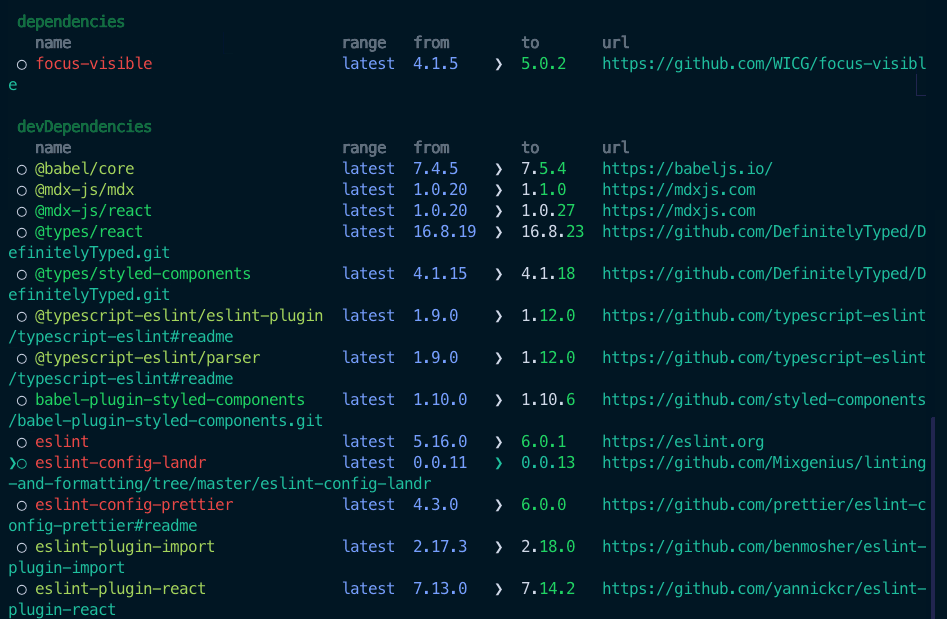Click the eslint-config-landr package name
The height and width of the screenshot is (619, 947).
pyautogui.click(x=121, y=463)
